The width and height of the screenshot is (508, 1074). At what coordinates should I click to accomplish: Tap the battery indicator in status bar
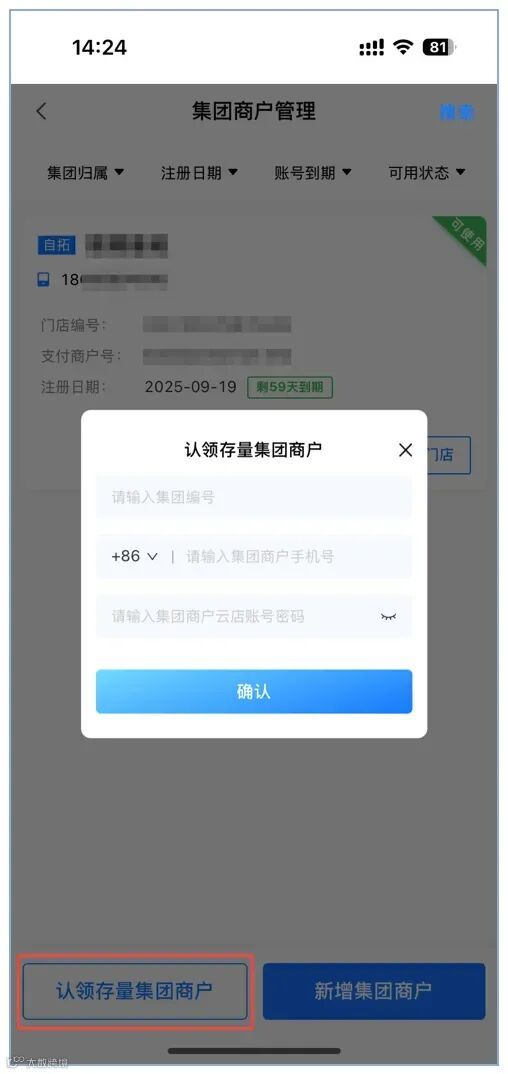[x=440, y=47]
